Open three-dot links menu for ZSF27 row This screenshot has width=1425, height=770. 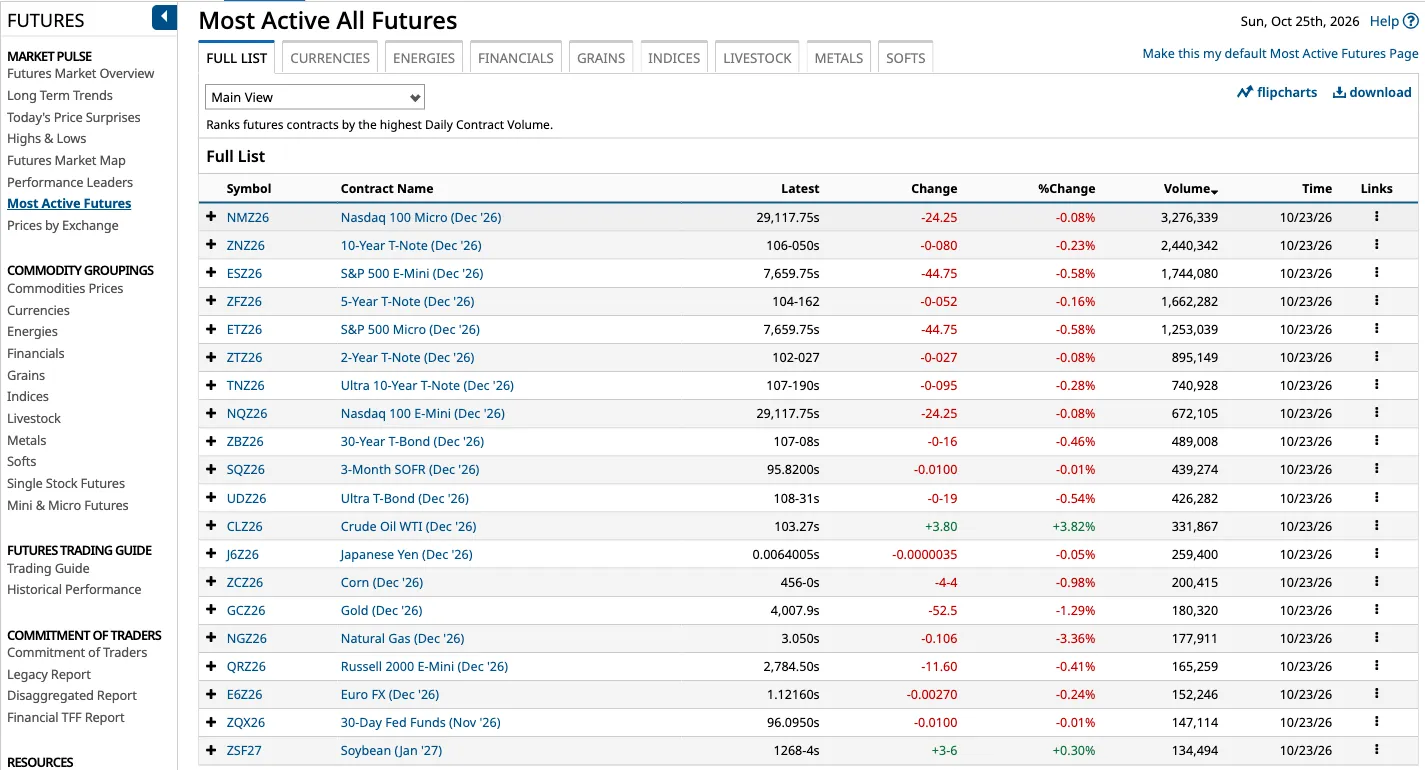pyautogui.click(x=1376, y=749)
